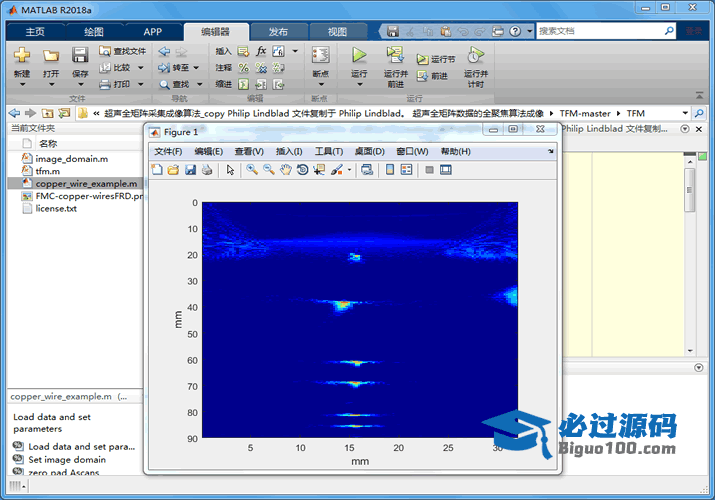Click the navigate back arrow in ribbon
The width and height of the screenshot is (715, 500).
(164, 51)
